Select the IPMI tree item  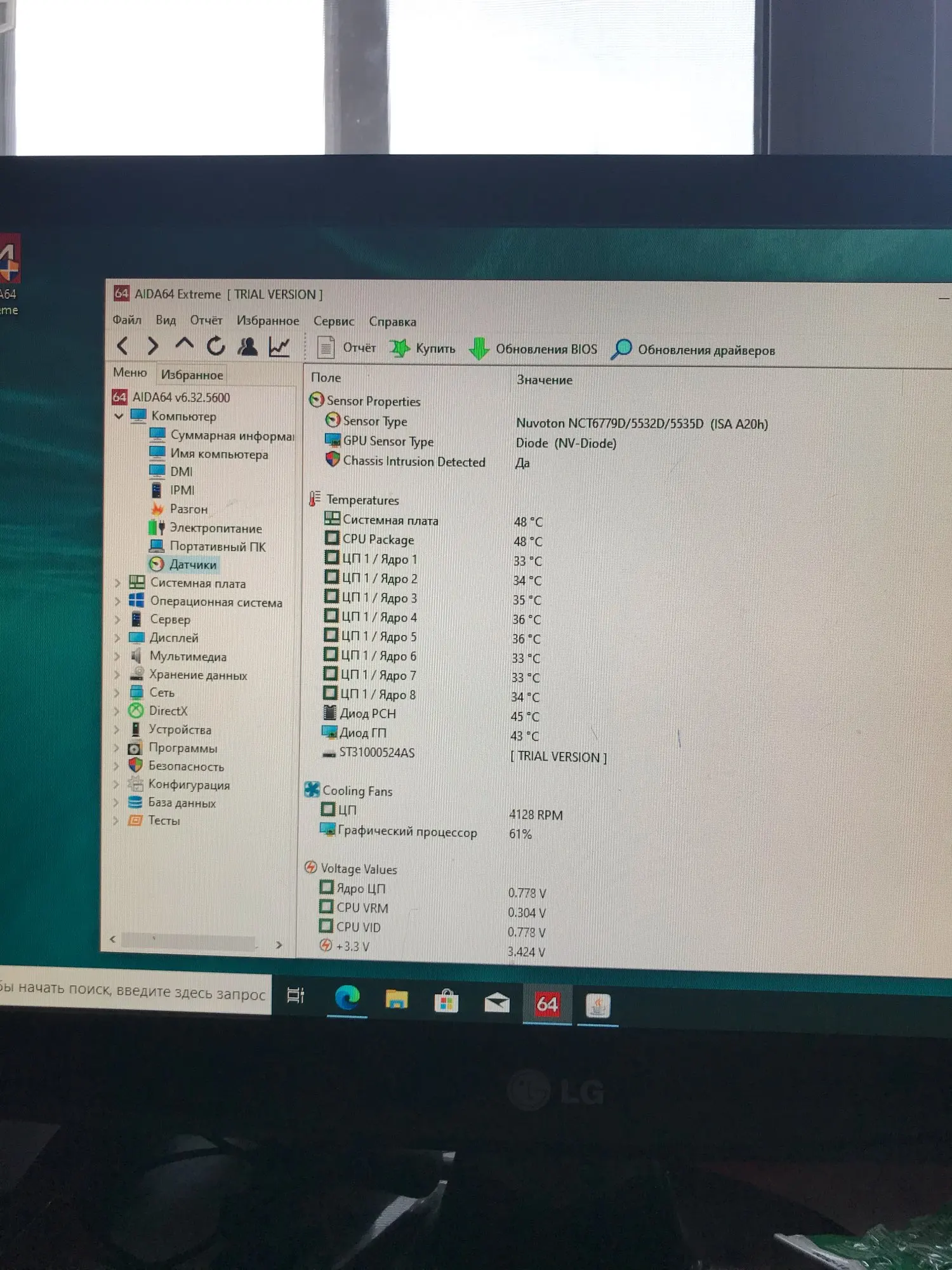click(x=172, y=490)
